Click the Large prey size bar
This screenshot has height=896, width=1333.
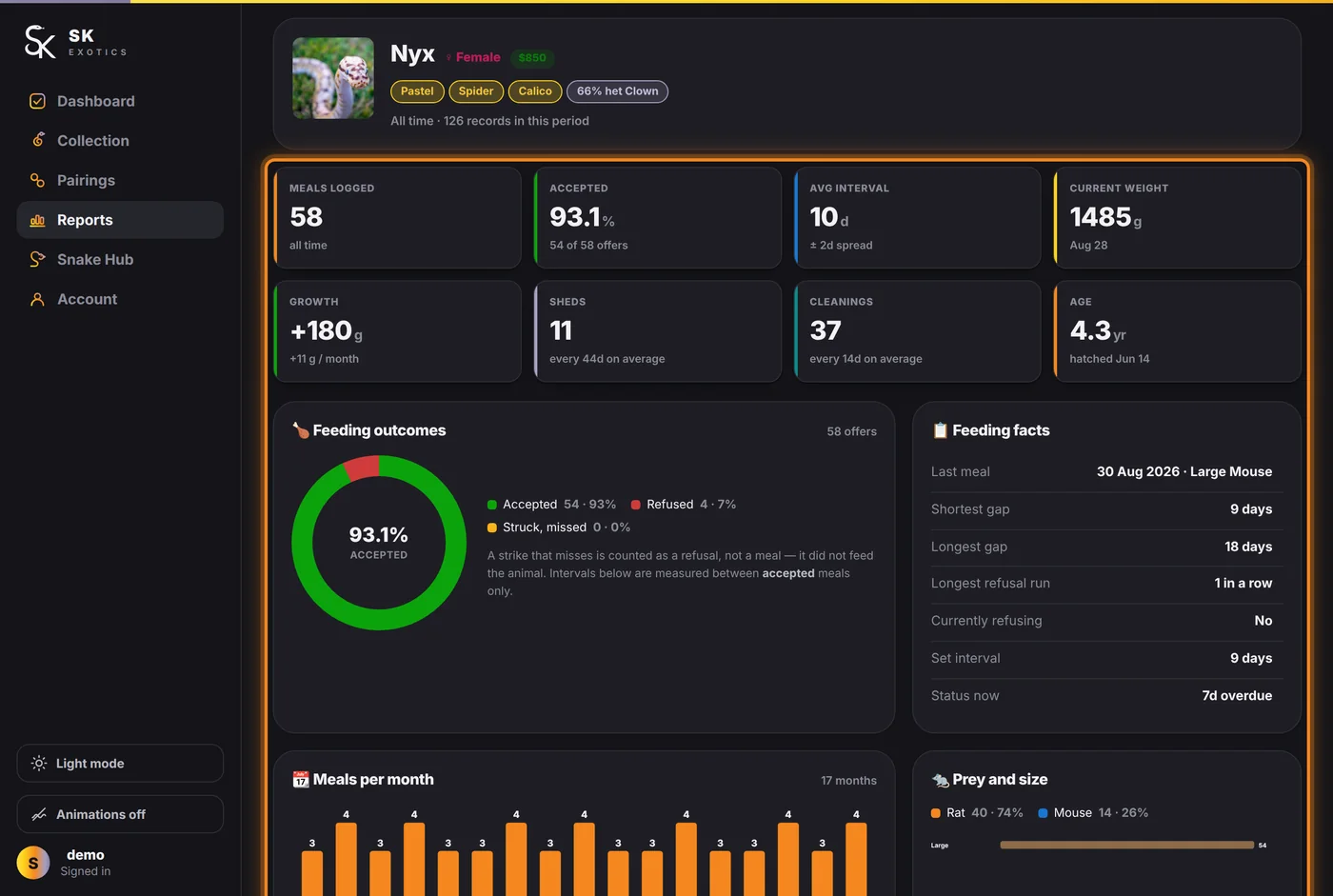pyautogui.click(x=1127, y=845)
